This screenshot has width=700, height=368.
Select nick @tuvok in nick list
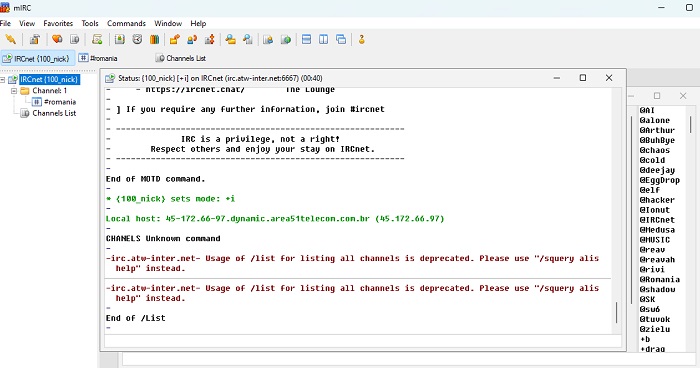click(x=654, y=319)
